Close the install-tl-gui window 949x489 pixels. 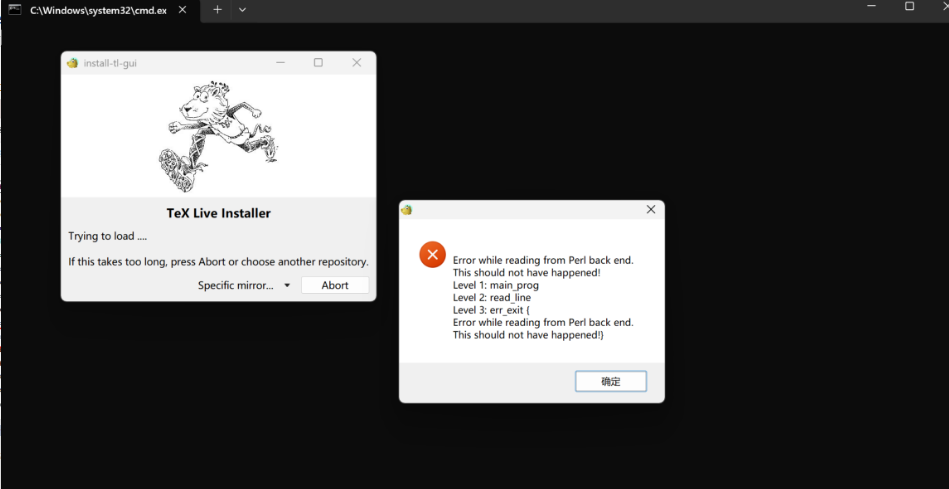point(356,62)
